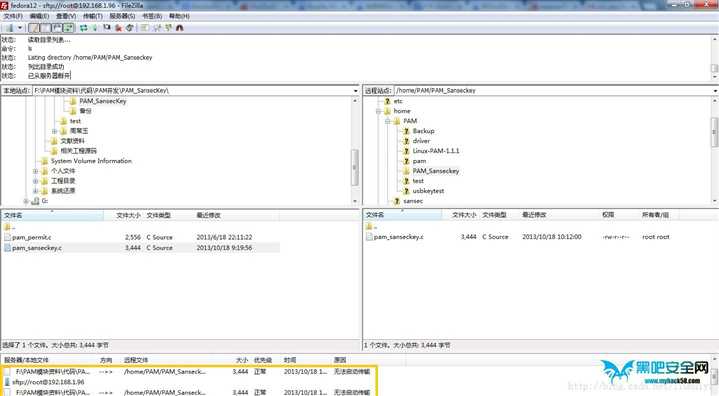Open the find files binoculars icon

(180, 28)
